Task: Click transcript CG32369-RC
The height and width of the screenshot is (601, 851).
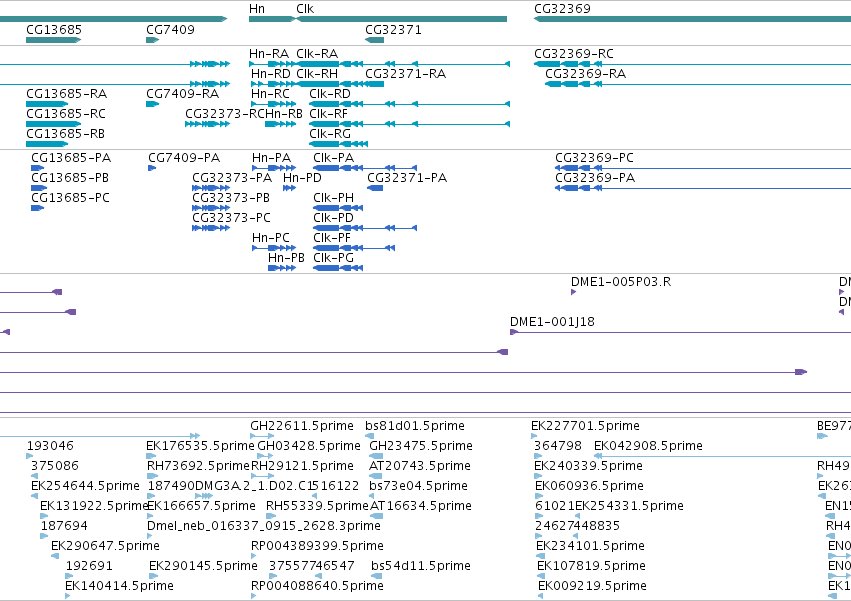Action: pyautogui.click(x=574, y=54)
